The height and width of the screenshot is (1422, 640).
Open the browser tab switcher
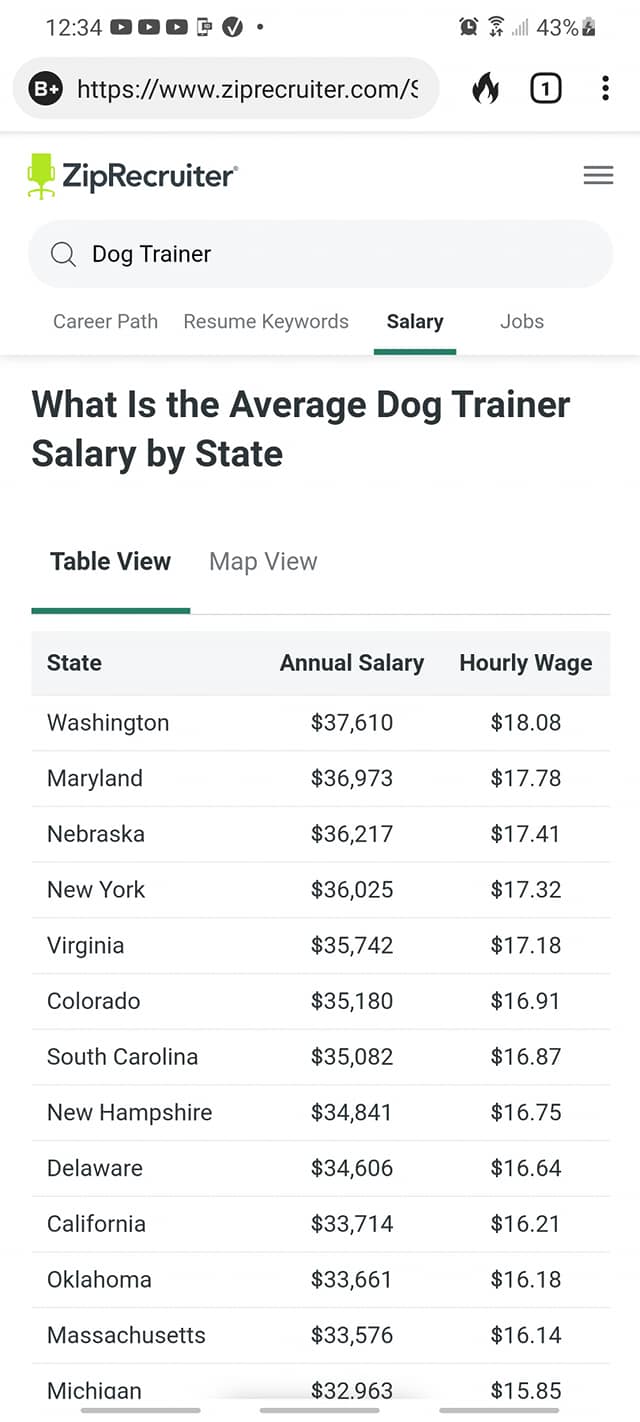pos(545,89)
